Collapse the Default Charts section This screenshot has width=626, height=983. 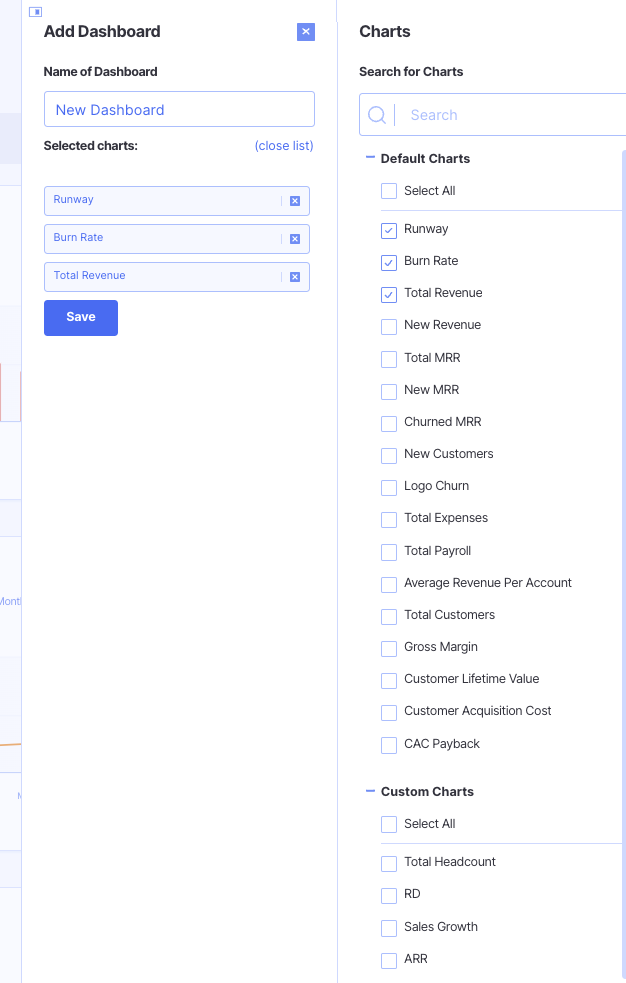click(370, 158)
